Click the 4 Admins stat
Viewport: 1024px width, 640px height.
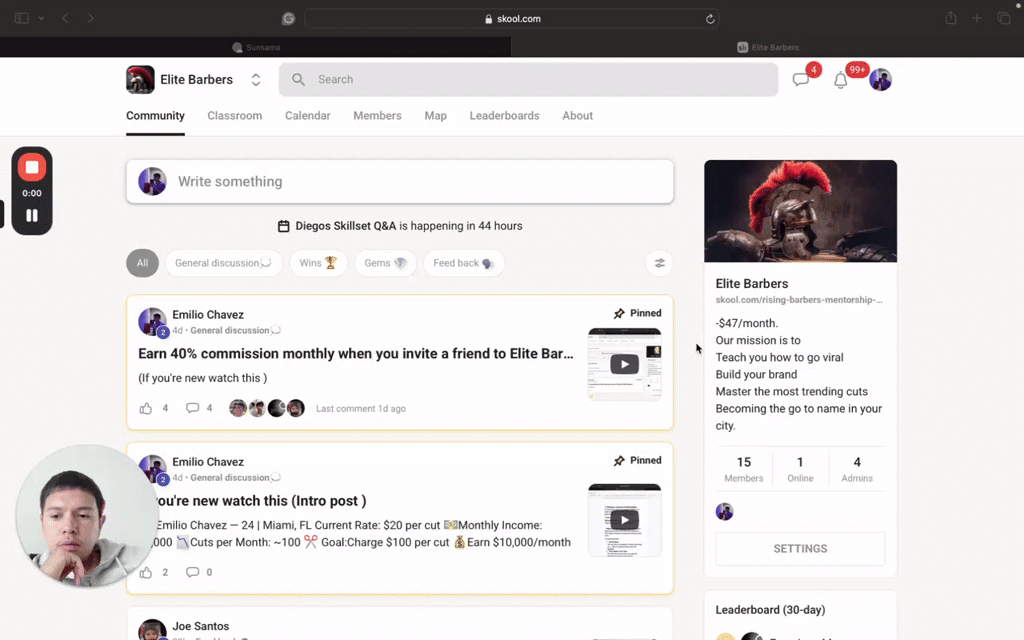[x=857, y=469]
